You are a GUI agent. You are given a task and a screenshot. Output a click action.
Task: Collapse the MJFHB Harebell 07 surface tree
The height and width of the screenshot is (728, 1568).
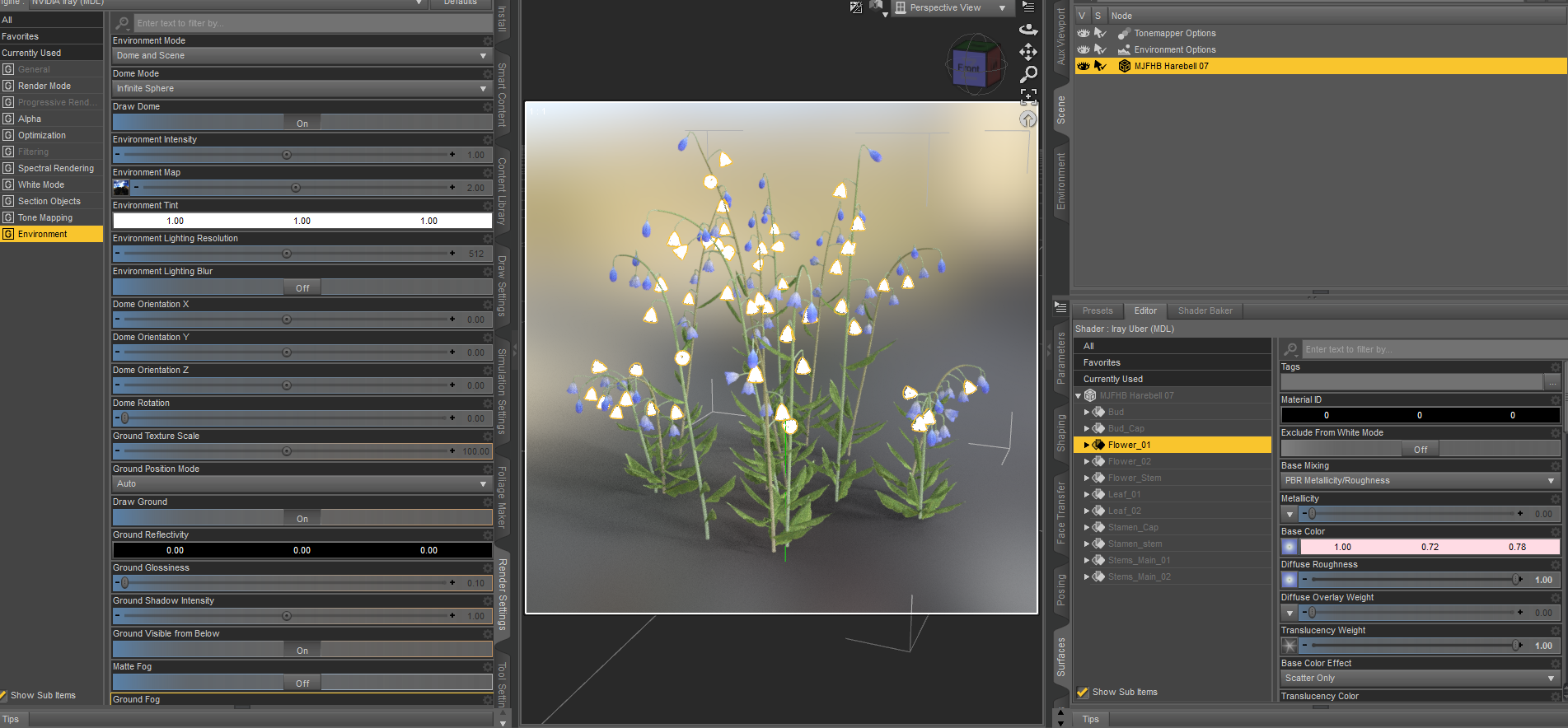click(x=1079, y=395)
